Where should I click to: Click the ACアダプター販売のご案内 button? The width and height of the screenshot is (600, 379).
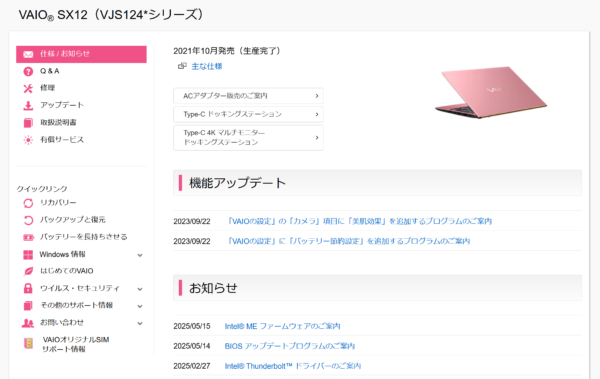pos(248,96)
